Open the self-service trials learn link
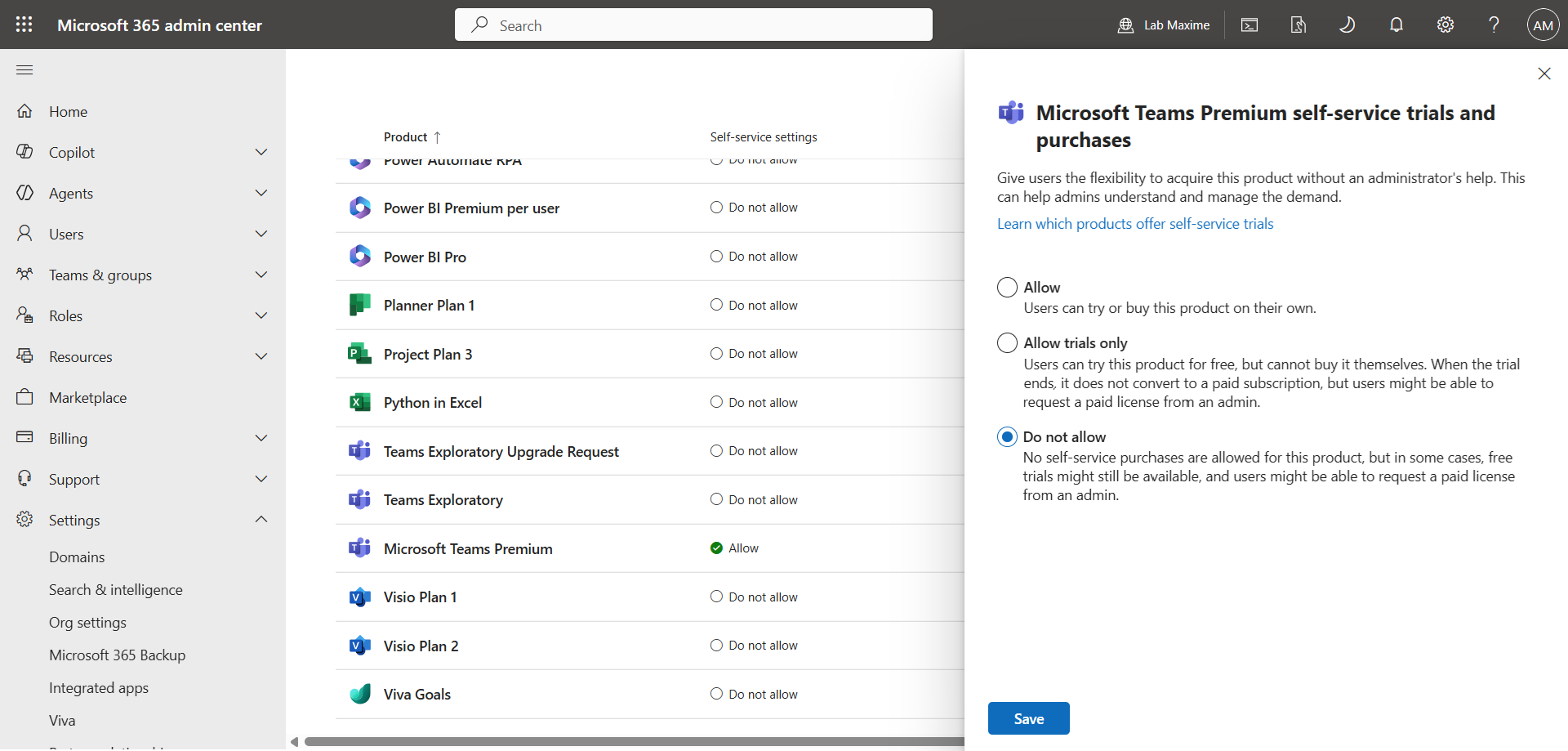The height and width of the screenshot is (751, 1568). 1135,224
